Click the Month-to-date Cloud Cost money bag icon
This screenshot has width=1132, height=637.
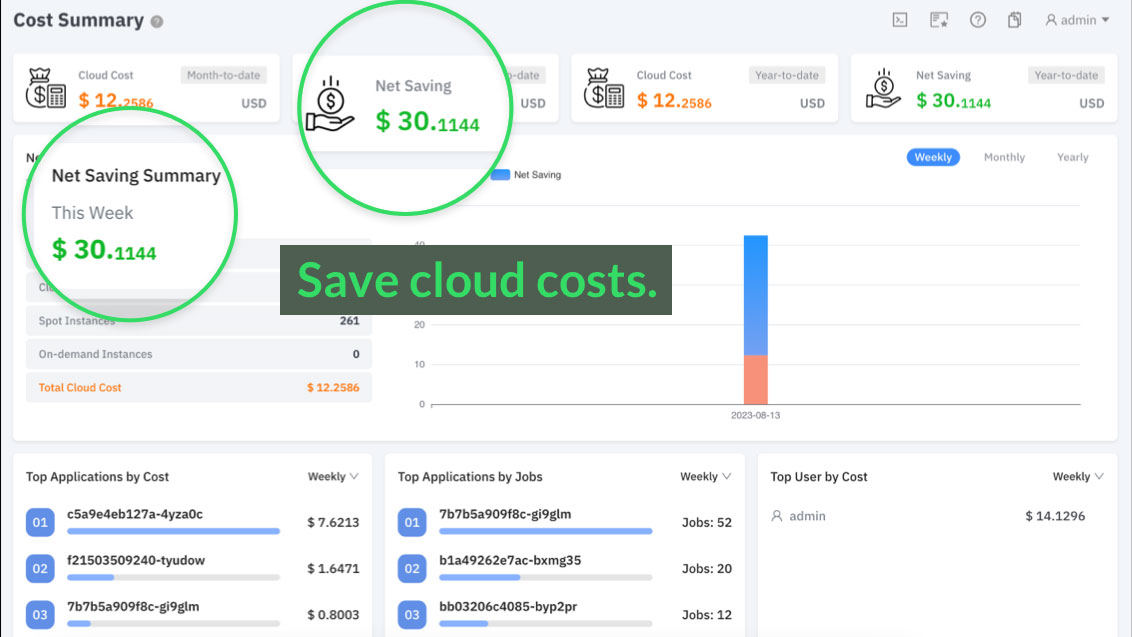pyautogui.click(x=46, y=89)
